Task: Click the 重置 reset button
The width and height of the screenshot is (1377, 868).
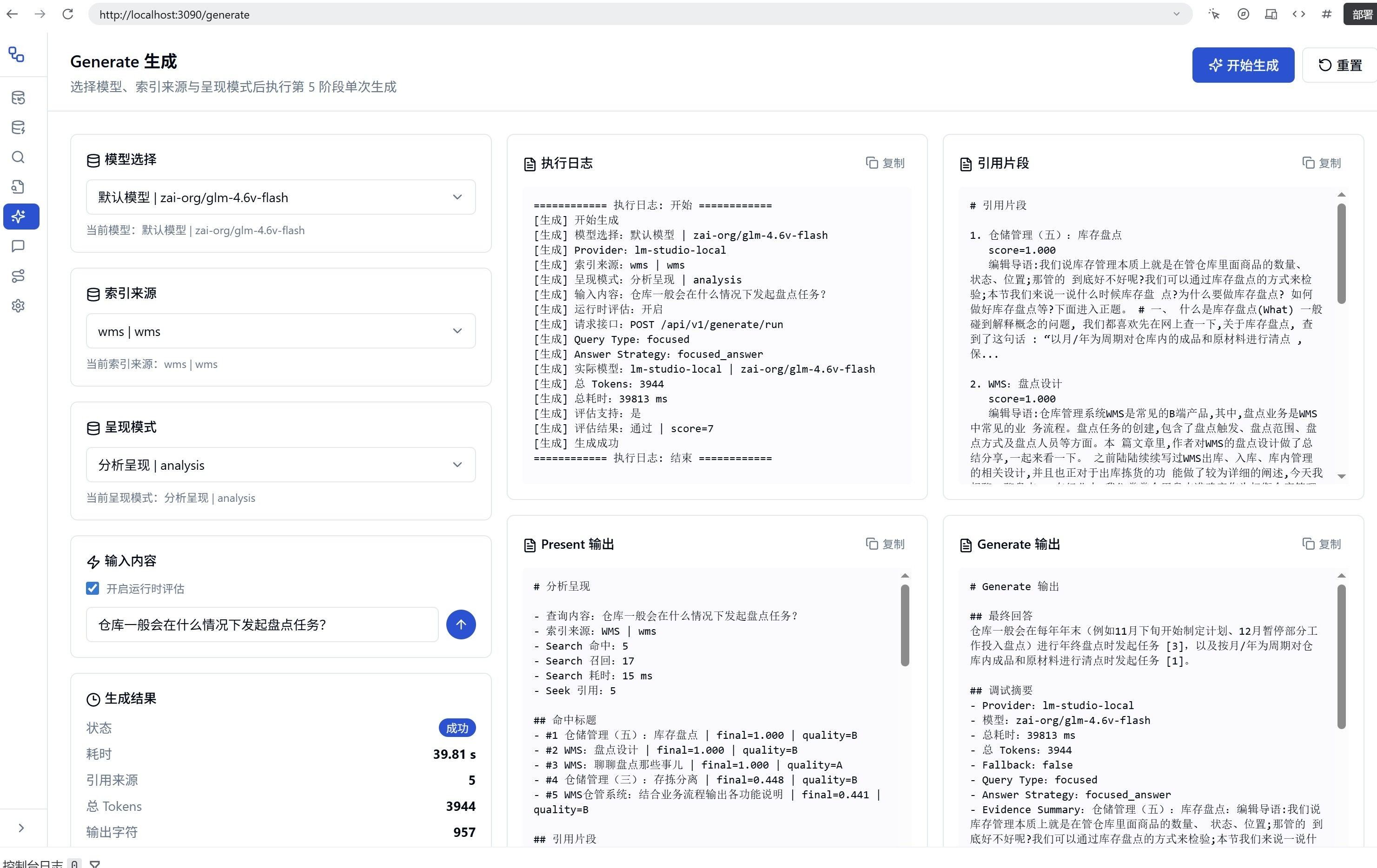Action: (x=1340, y=65)
